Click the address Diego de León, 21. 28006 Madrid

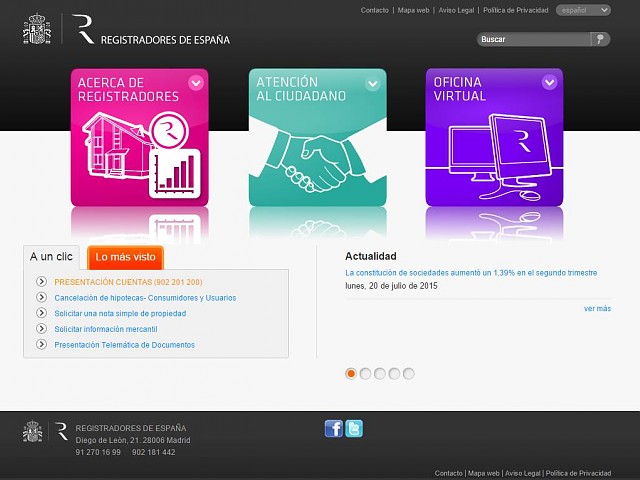(x=133, y=440)
